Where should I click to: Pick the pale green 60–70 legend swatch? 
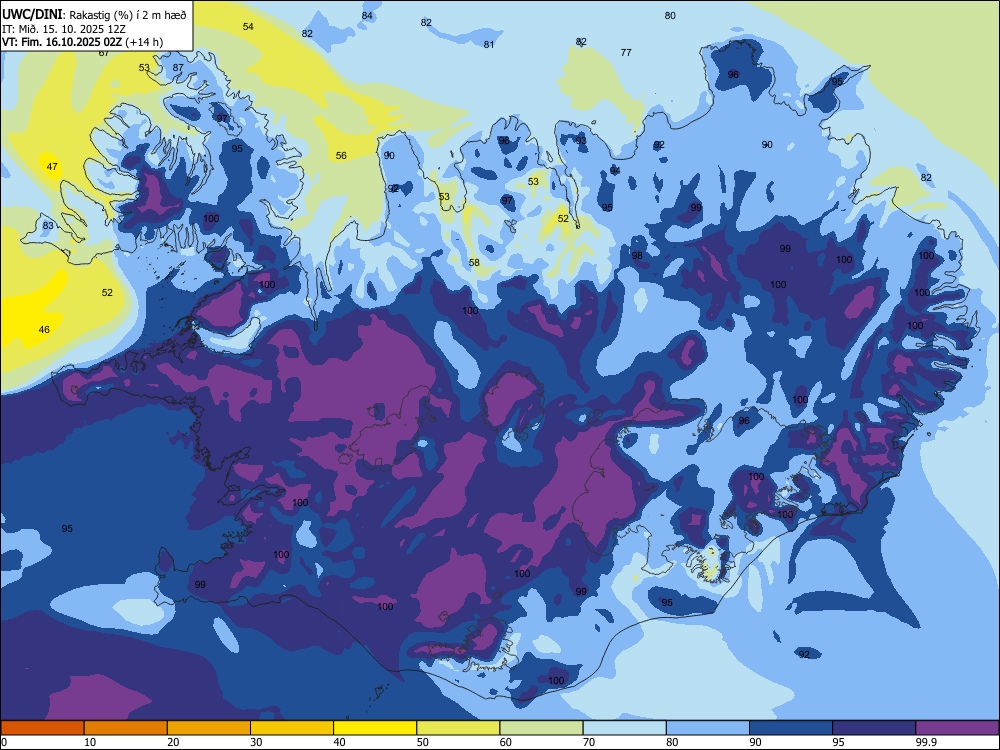tap(541, 728)
